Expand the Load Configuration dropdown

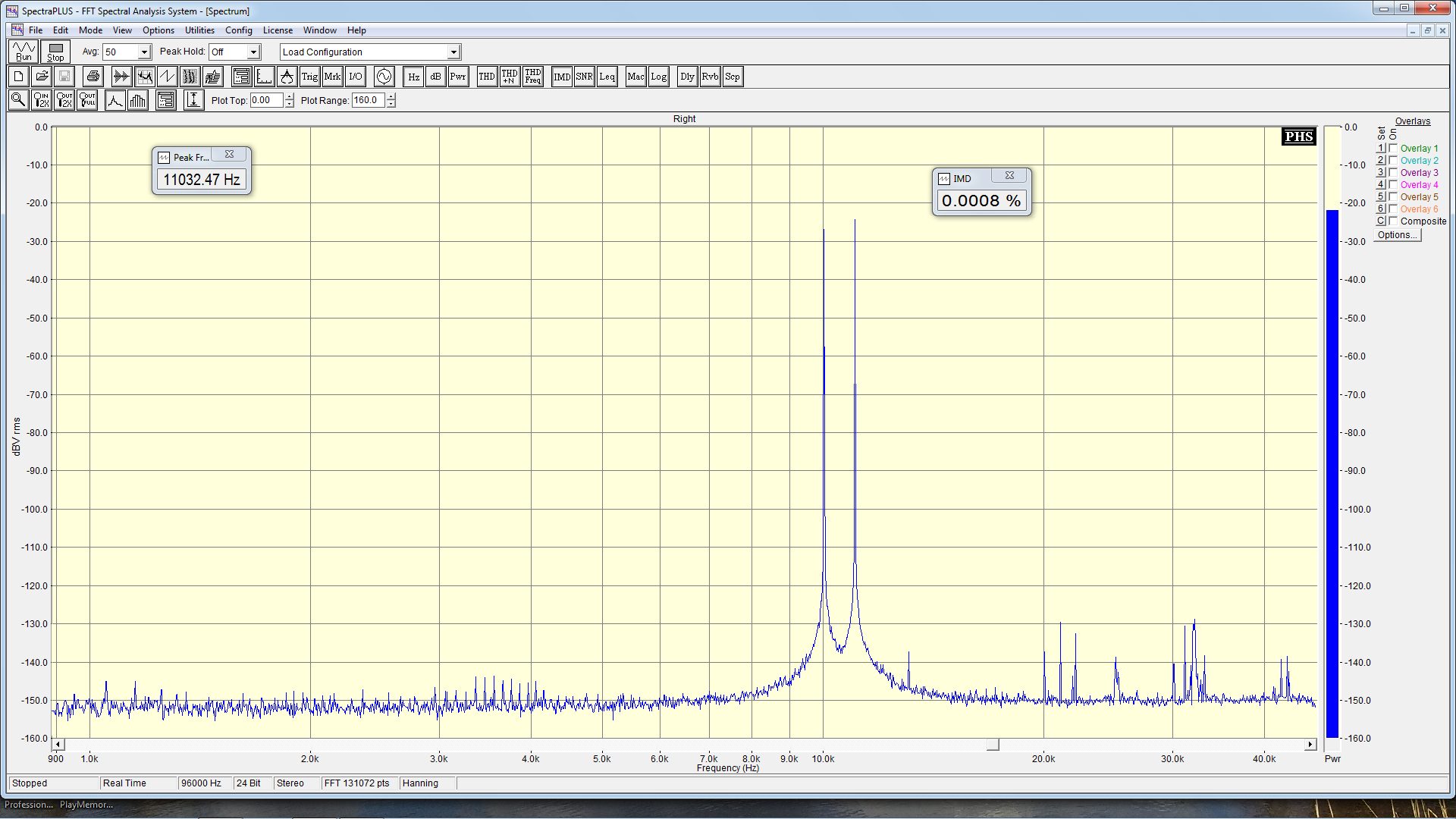[x=453, y=52]
